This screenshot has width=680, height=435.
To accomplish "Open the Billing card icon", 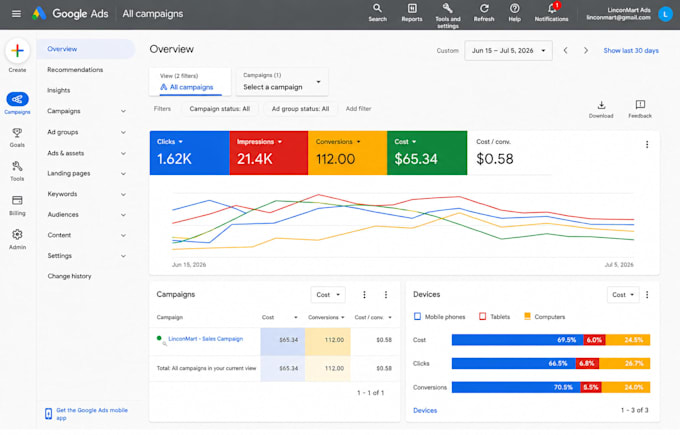I will tap(17, 200).
